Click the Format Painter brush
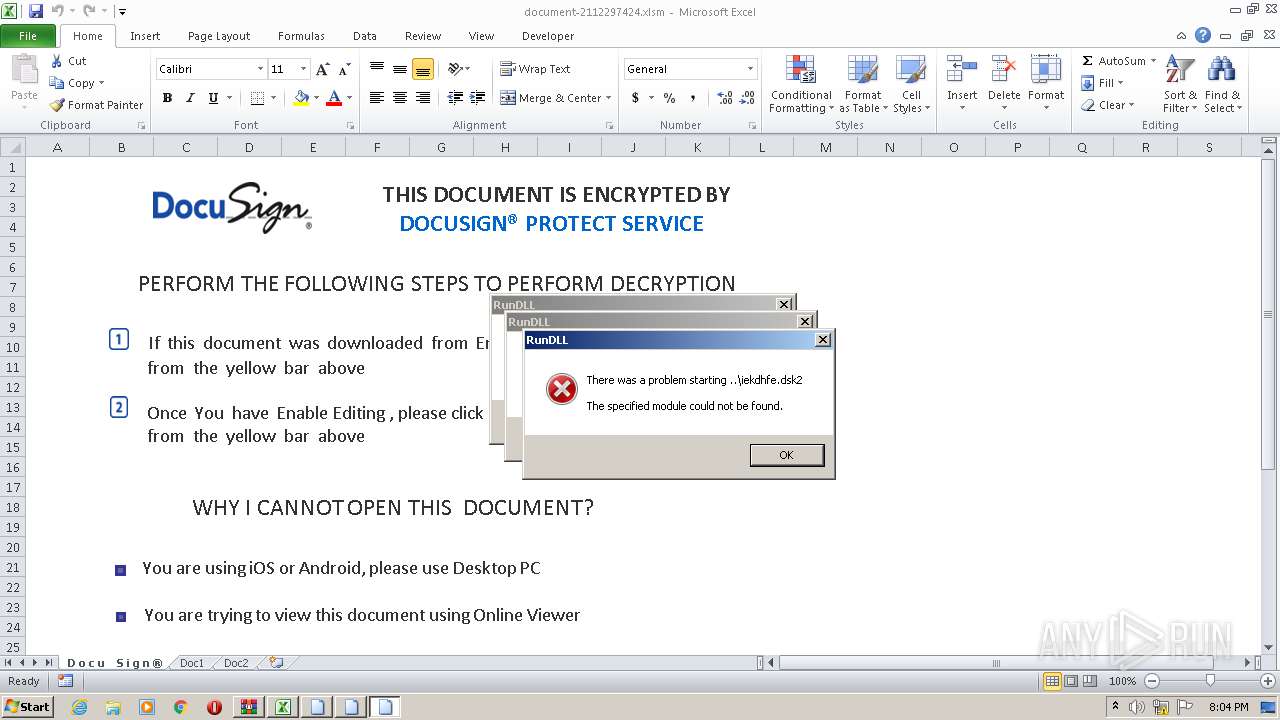The width and height of the screenshot is (1280, 720). (57, 105)
